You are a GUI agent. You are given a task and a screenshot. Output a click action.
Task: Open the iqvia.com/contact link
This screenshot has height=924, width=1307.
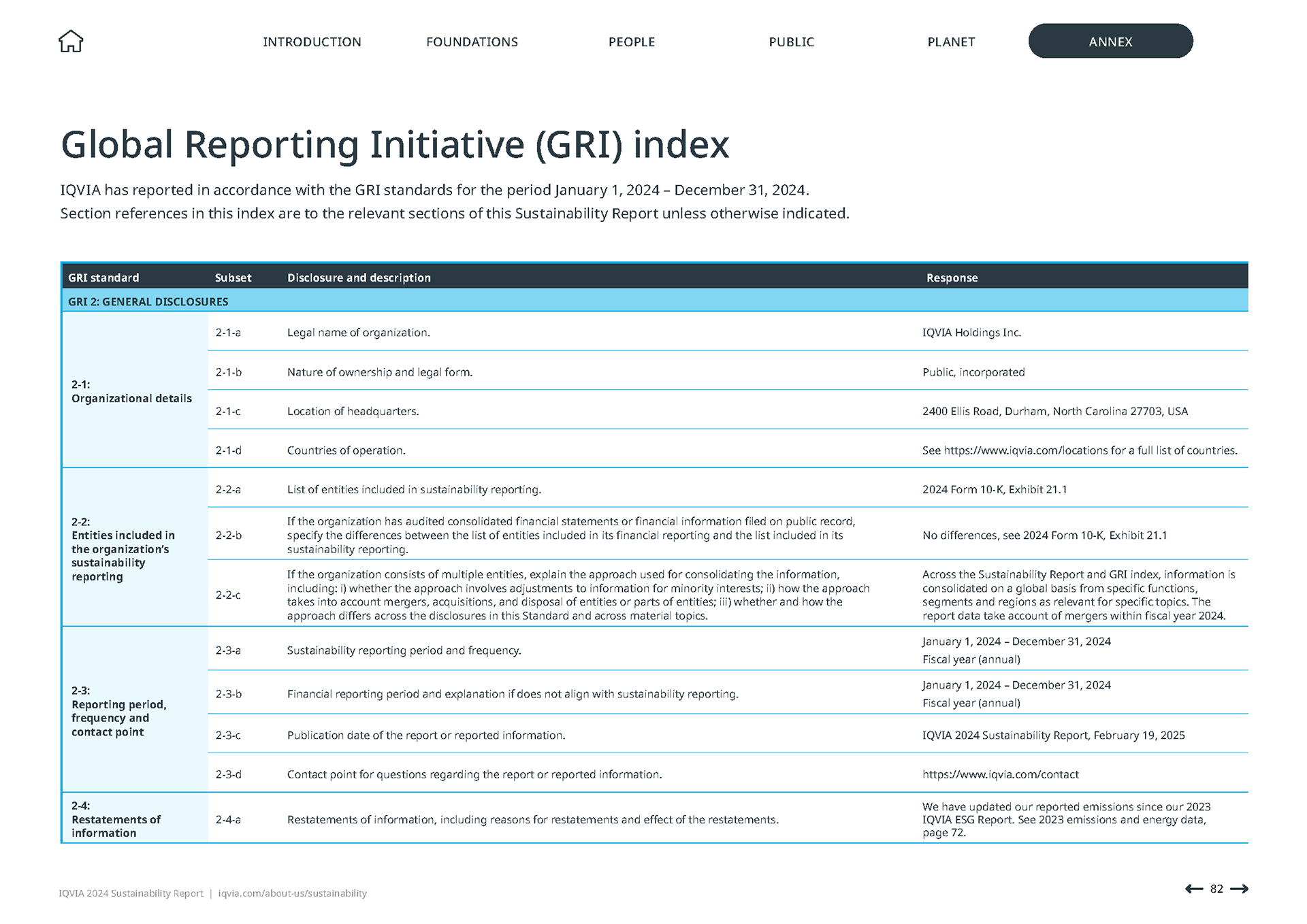[1000, 774]
